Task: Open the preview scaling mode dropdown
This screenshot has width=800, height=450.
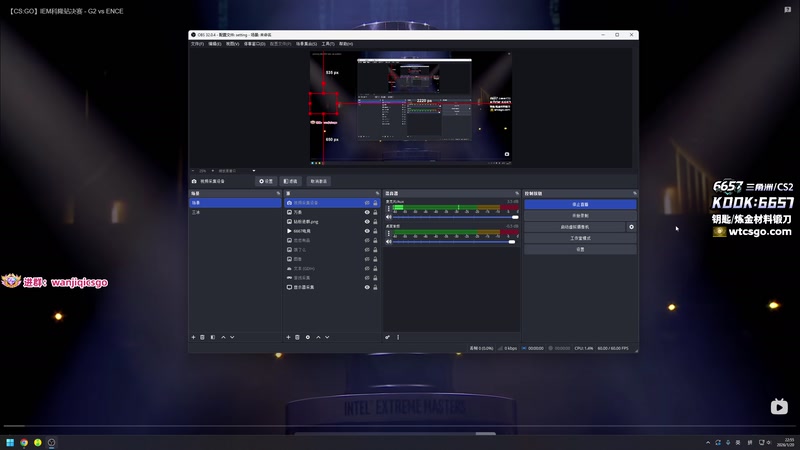Action: pyautogui.click(x=236, y=171)
